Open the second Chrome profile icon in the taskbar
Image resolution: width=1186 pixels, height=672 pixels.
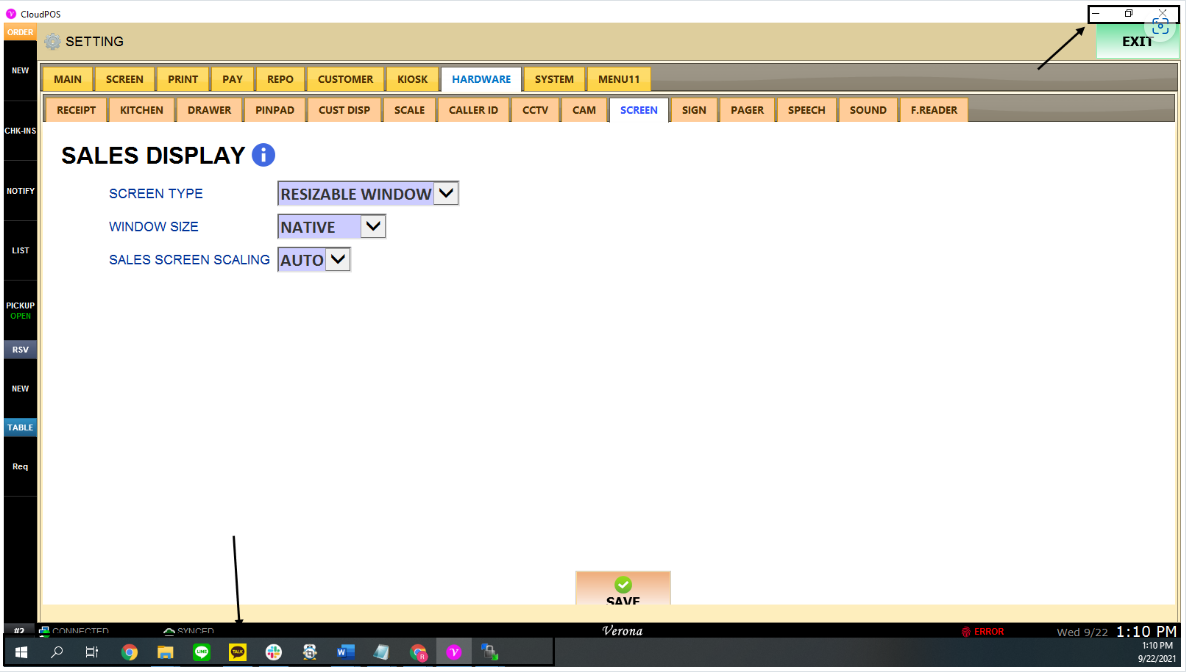point(418,652)
